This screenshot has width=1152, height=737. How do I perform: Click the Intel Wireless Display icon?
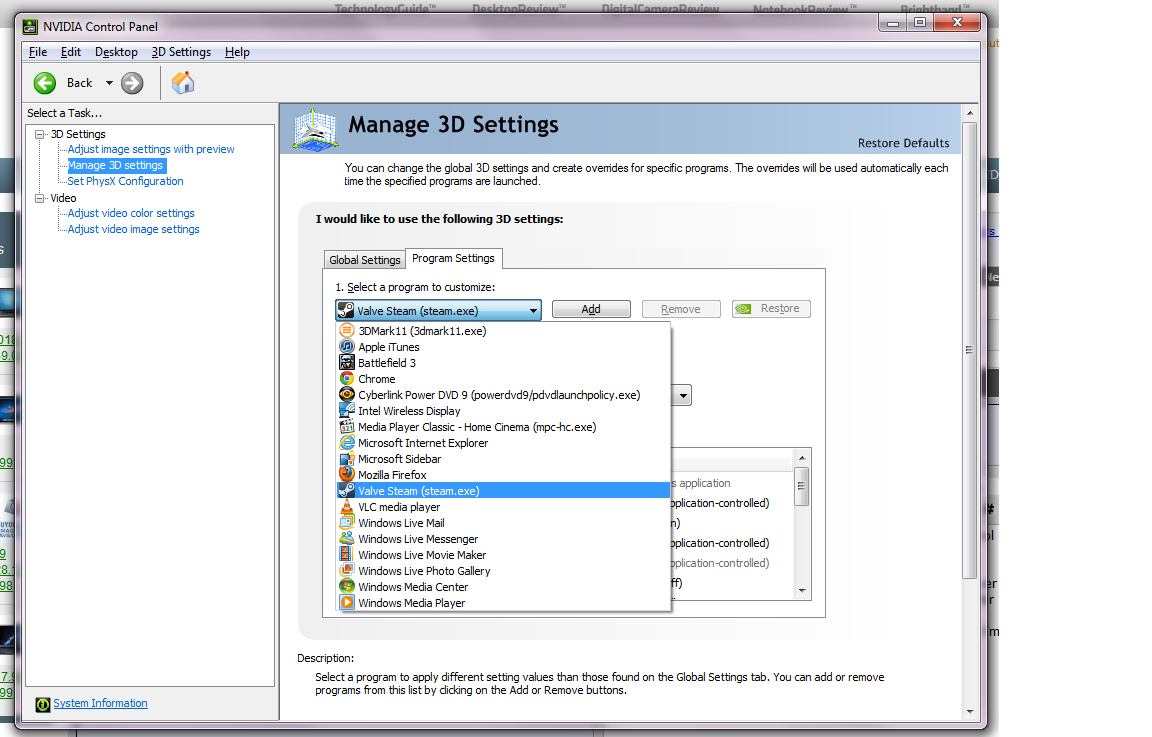[x=347, y=411]
